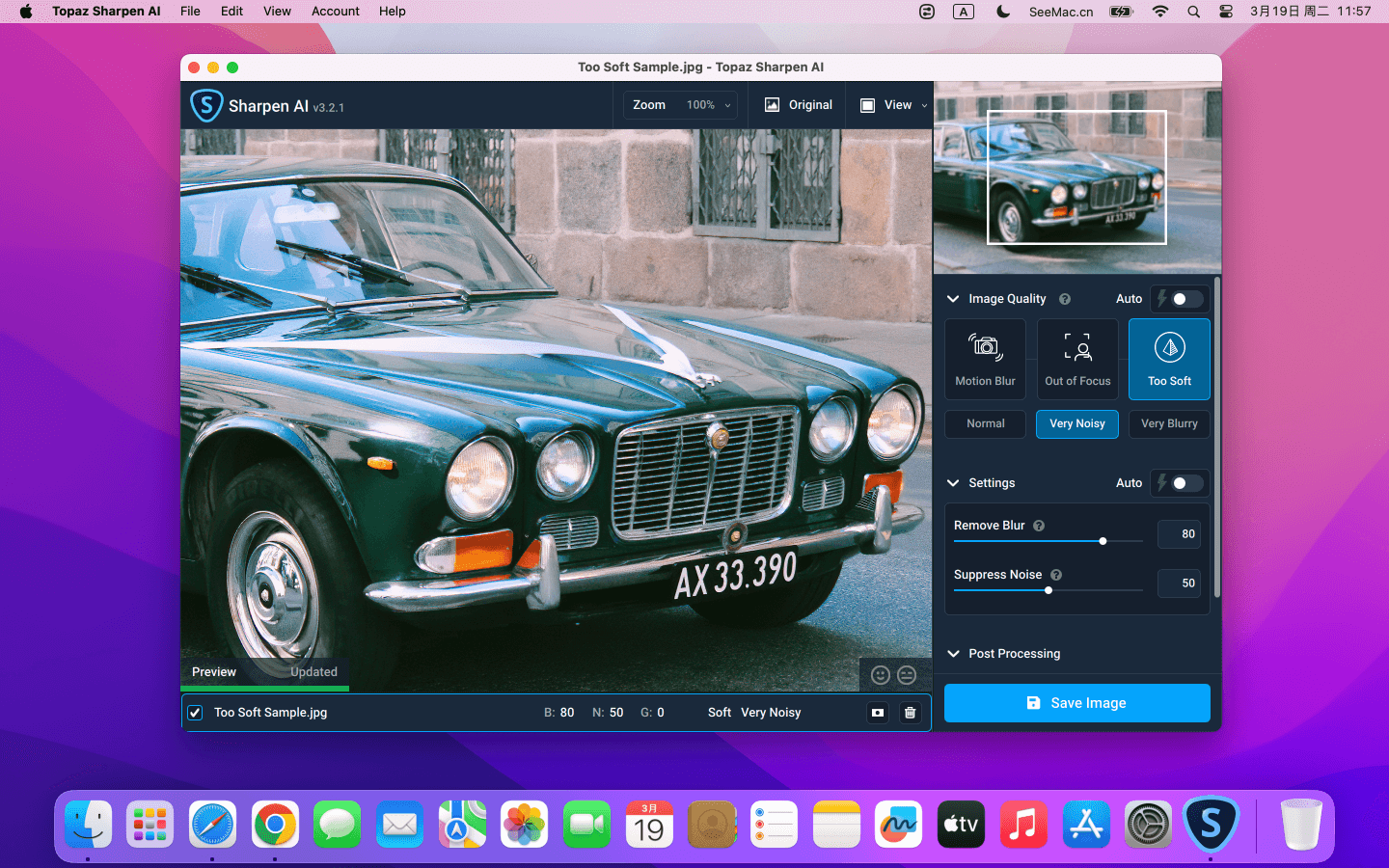
Task: Turn on Auto toggle for Settings
Action: [x=1185, y=483]
